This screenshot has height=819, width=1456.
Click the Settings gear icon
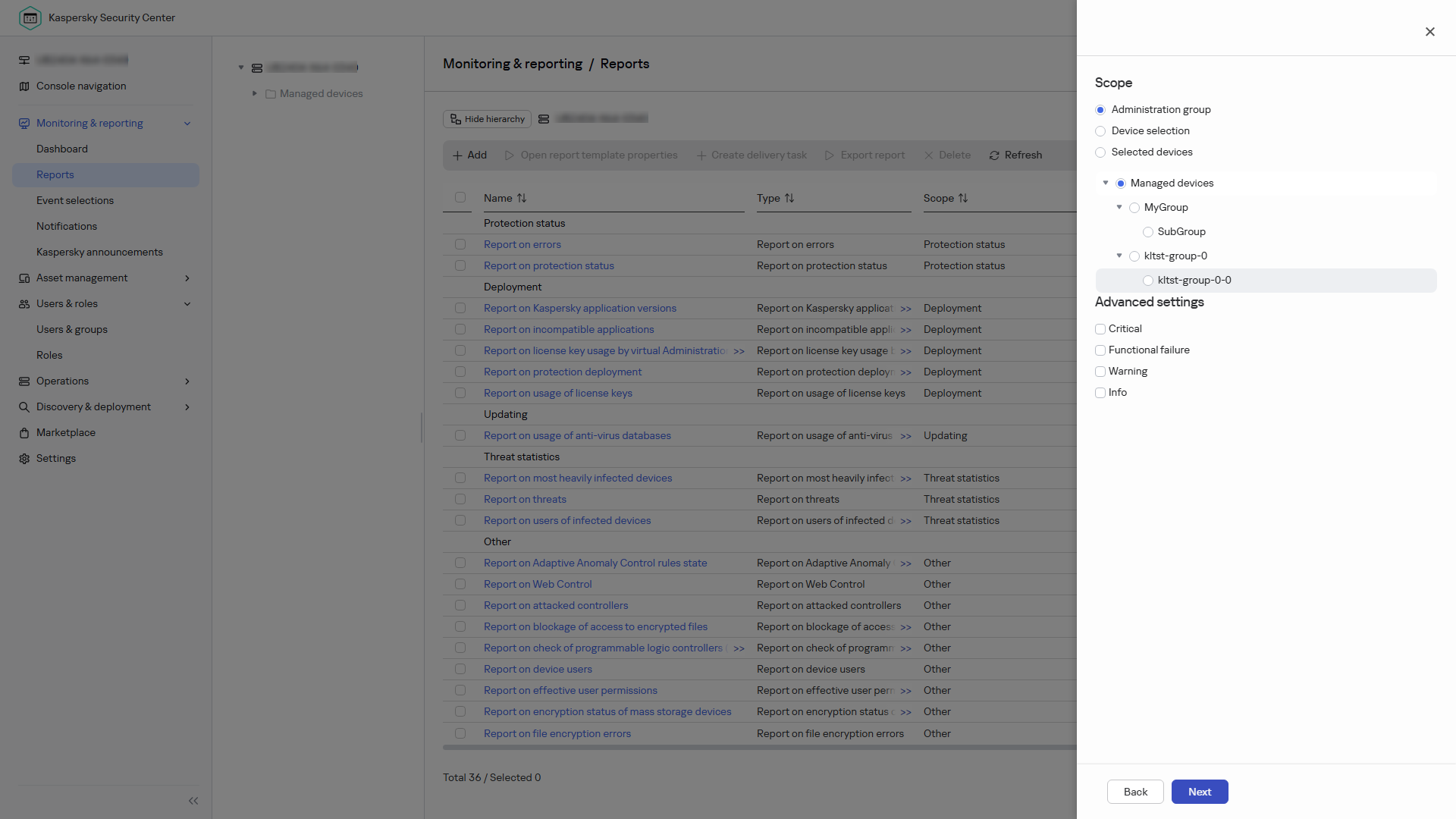[24, 459]
